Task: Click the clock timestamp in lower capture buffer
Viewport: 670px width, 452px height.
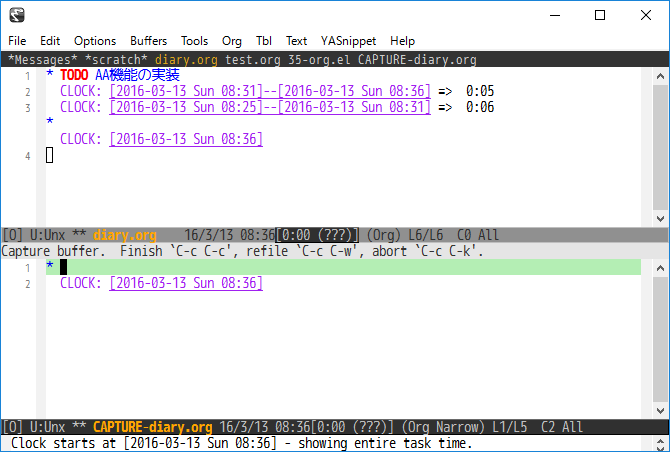Action: tap(186, 283)
